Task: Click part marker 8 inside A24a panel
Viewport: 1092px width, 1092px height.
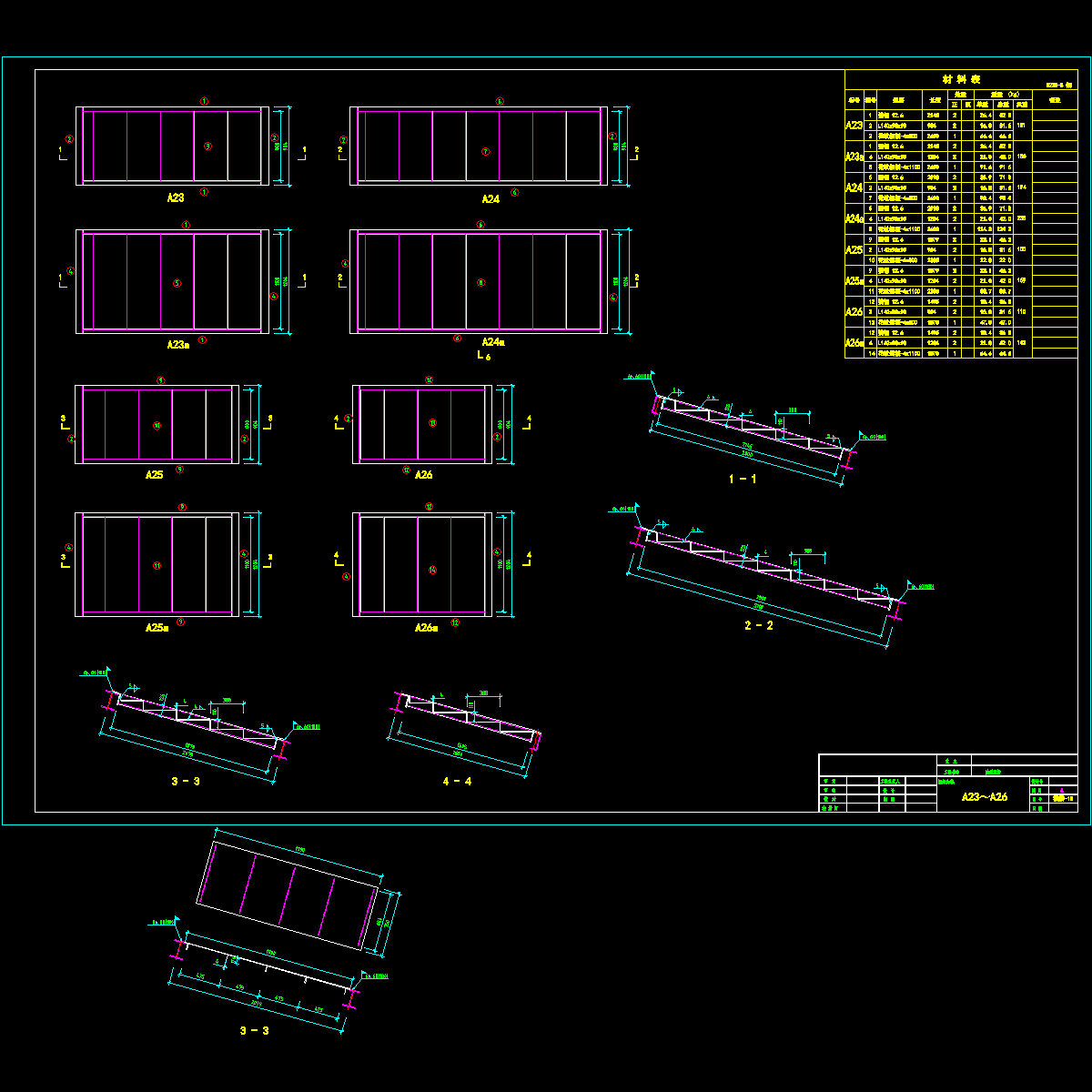Action: (x=480, y=282)
